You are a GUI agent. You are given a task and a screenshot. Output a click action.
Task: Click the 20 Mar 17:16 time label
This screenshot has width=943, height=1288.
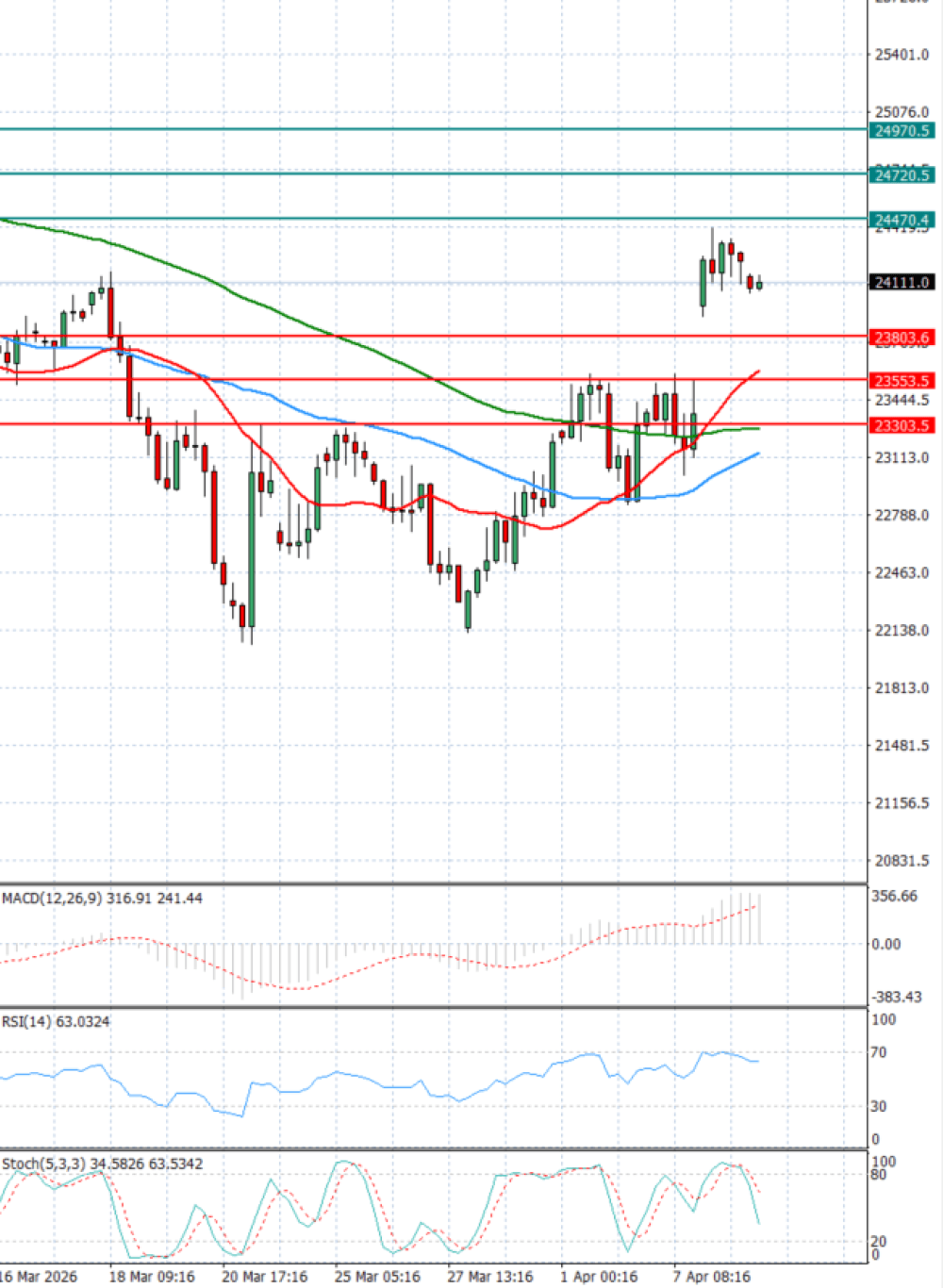pos(265,1277)
